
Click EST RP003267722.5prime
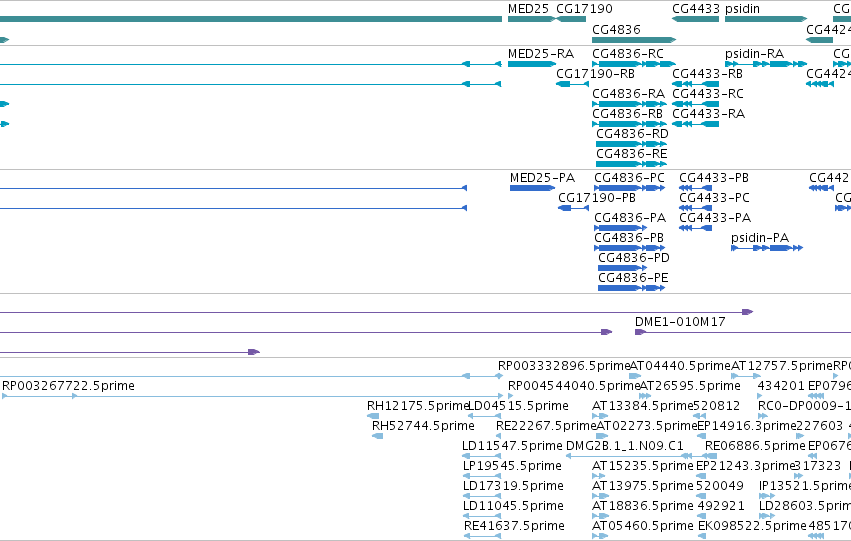68,386
